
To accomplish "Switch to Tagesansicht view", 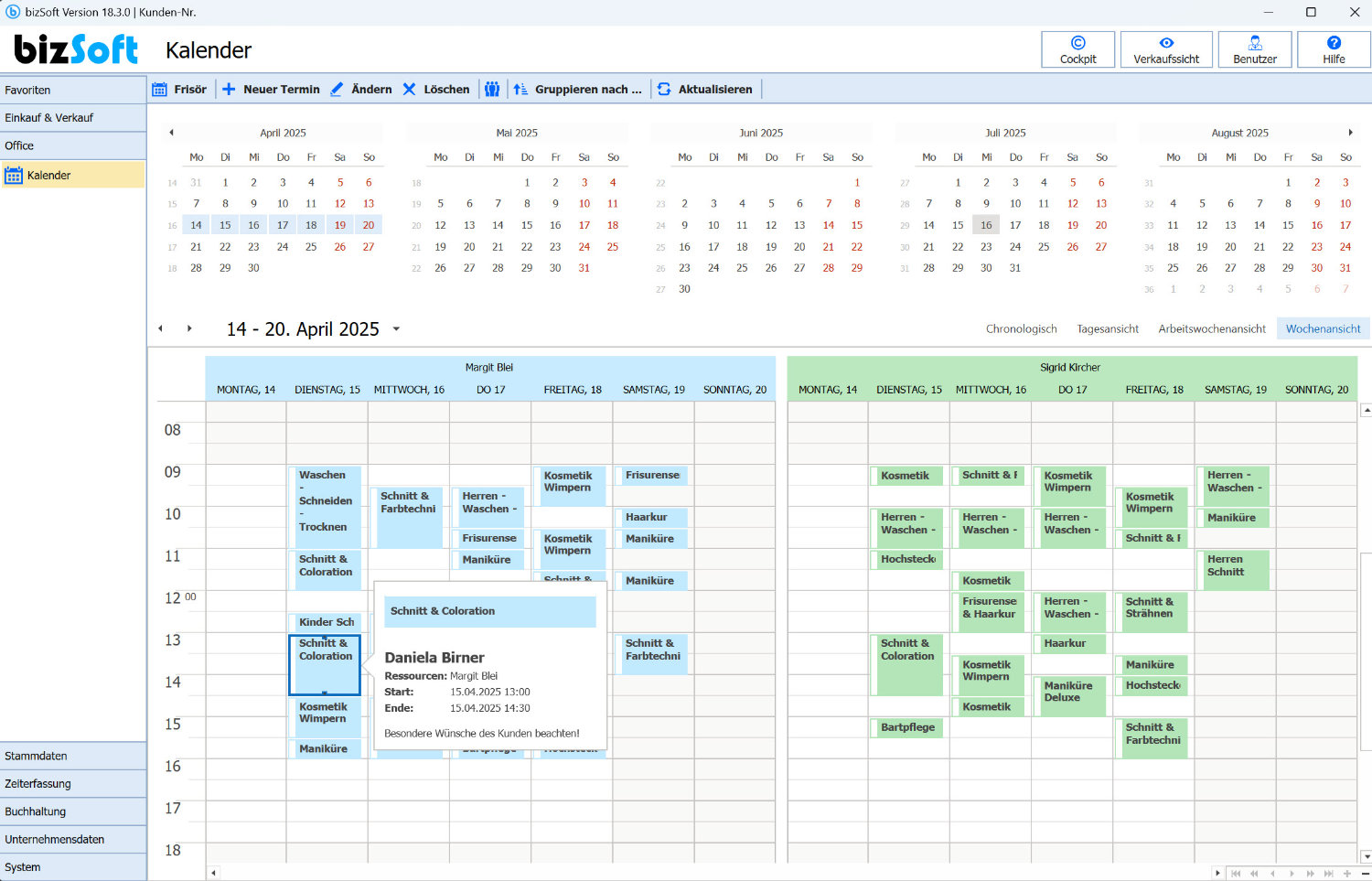I will (x=1107, y=329).
